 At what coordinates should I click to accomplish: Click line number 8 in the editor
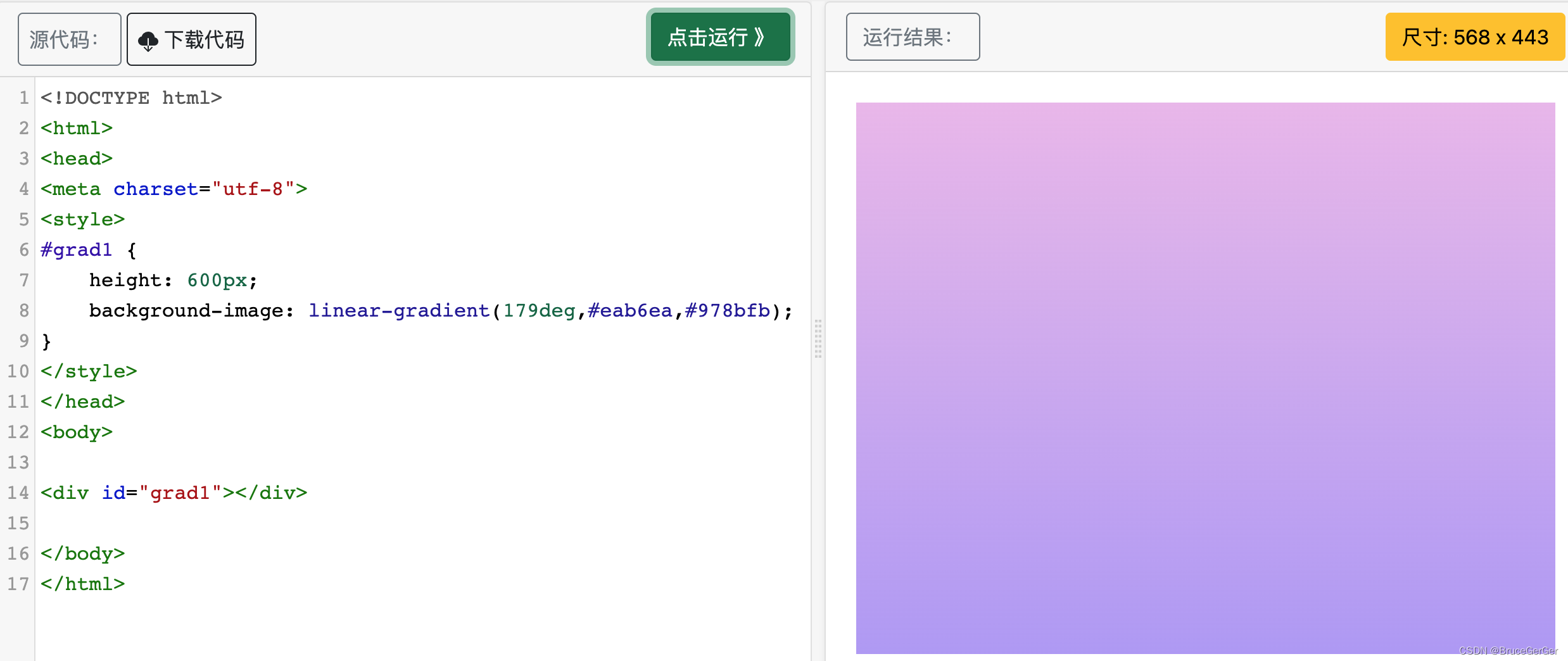(24, 310)
